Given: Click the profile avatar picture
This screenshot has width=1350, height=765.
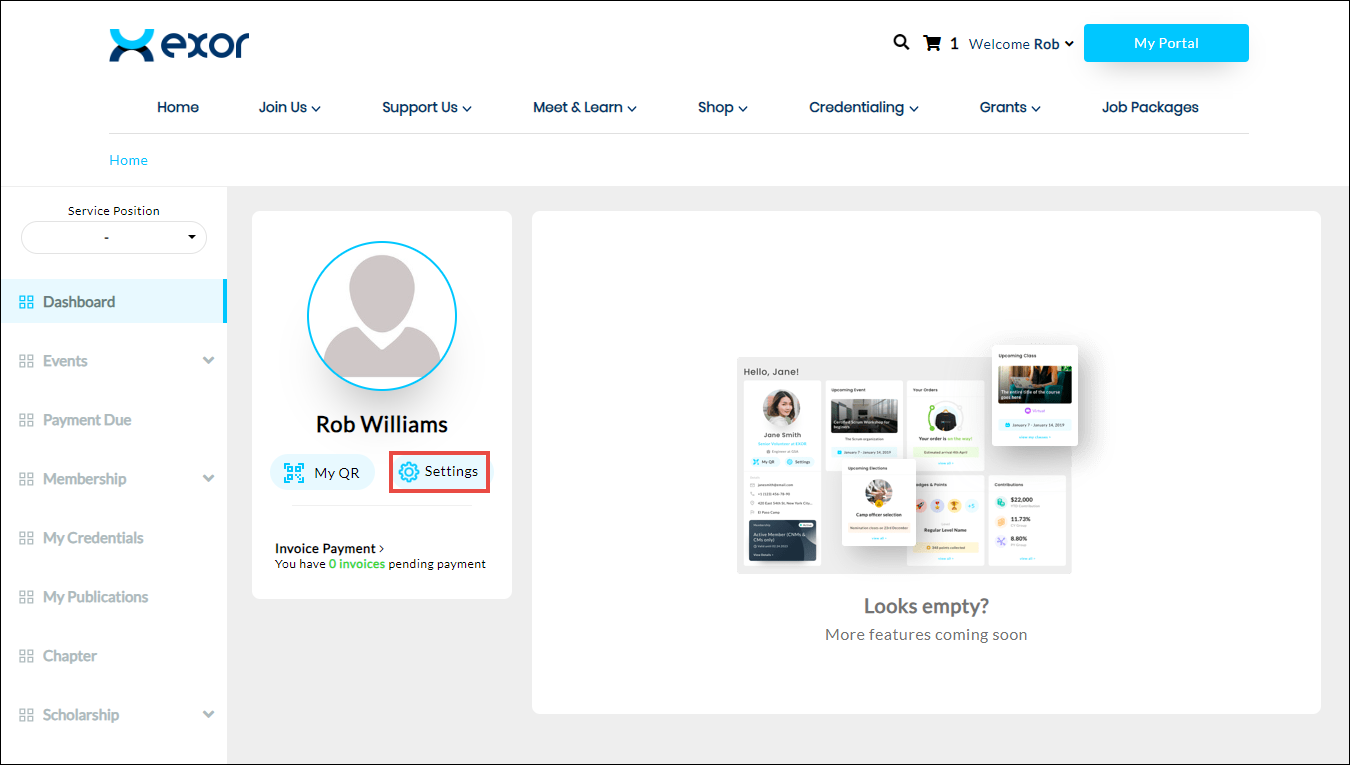Looking at the screenshot, I should click(382, 316).
